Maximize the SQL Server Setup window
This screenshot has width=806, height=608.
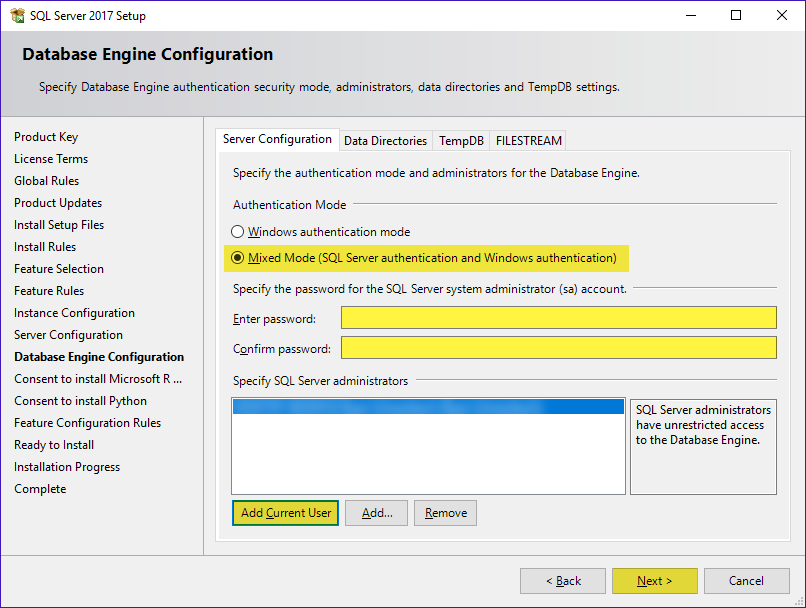736,15
